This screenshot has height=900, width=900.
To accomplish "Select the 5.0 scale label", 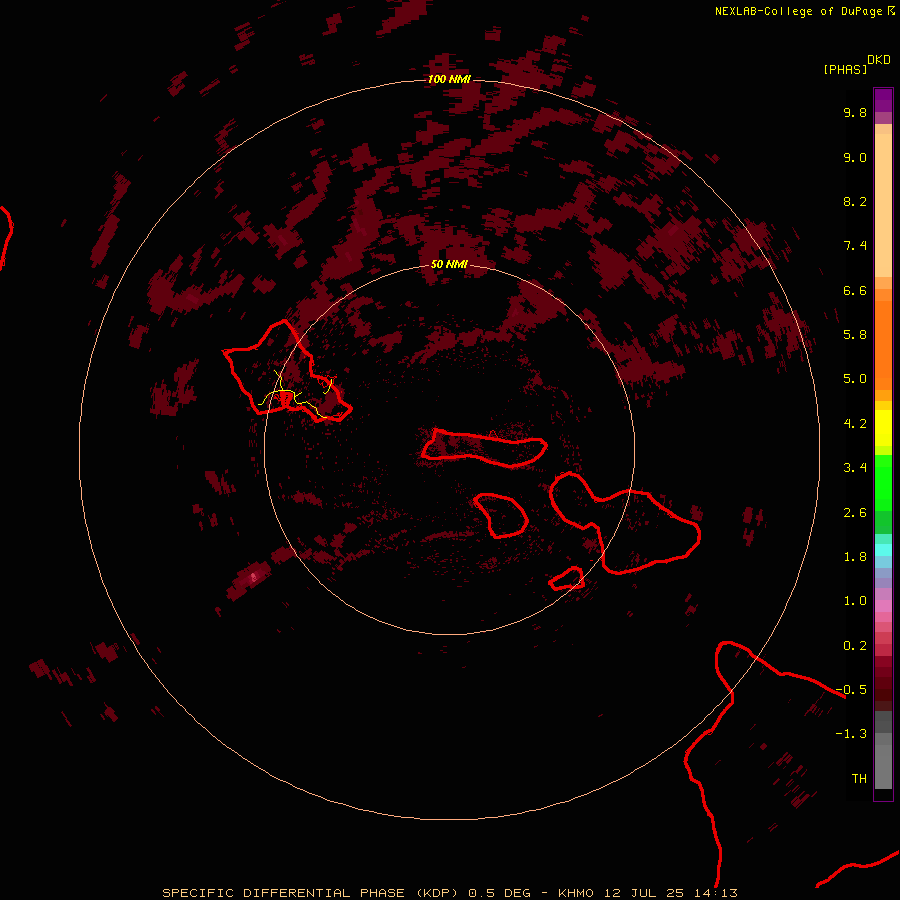I will [x=855, y=379].
